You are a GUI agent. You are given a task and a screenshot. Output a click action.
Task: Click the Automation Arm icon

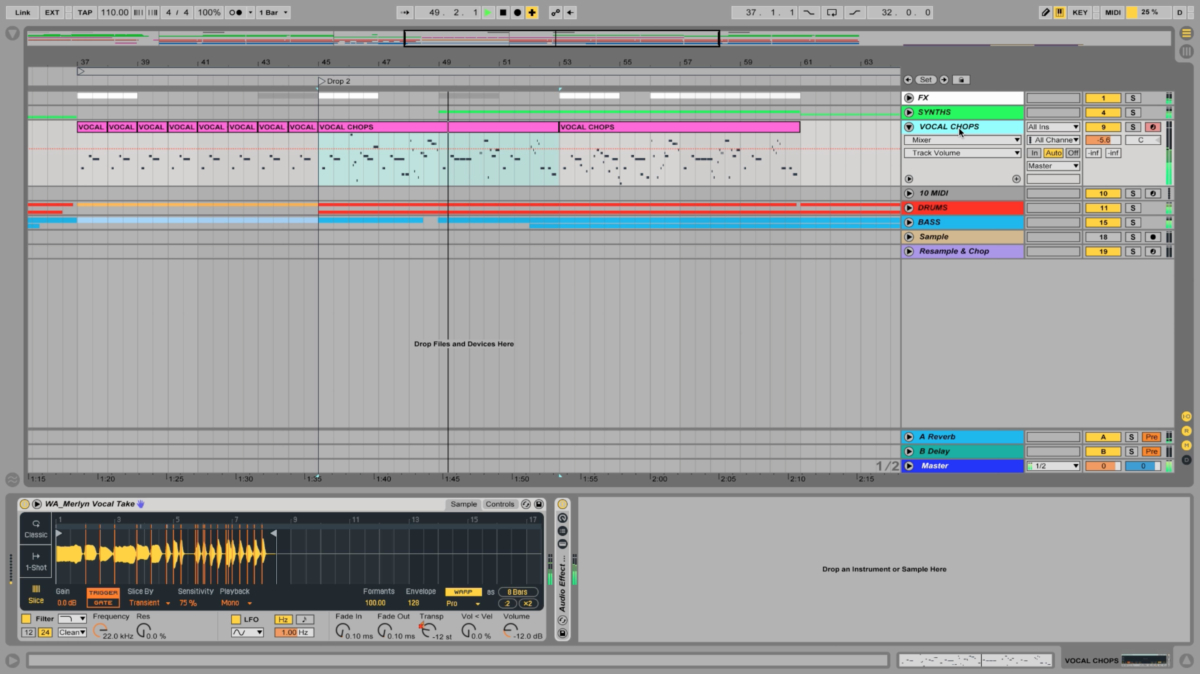coord(556,12)
